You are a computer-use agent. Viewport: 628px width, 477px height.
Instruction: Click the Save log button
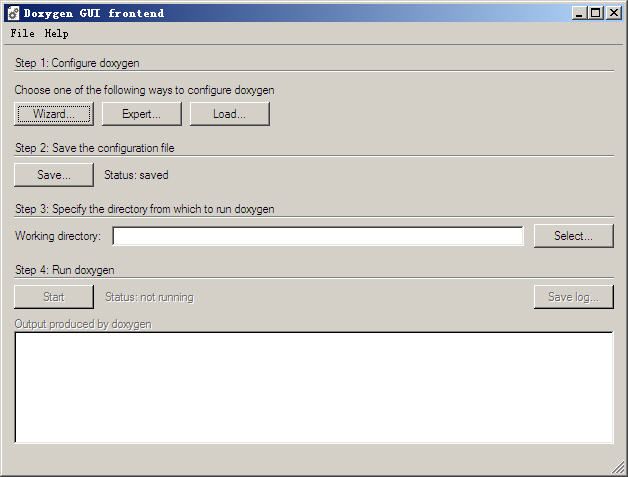(574, 297)
